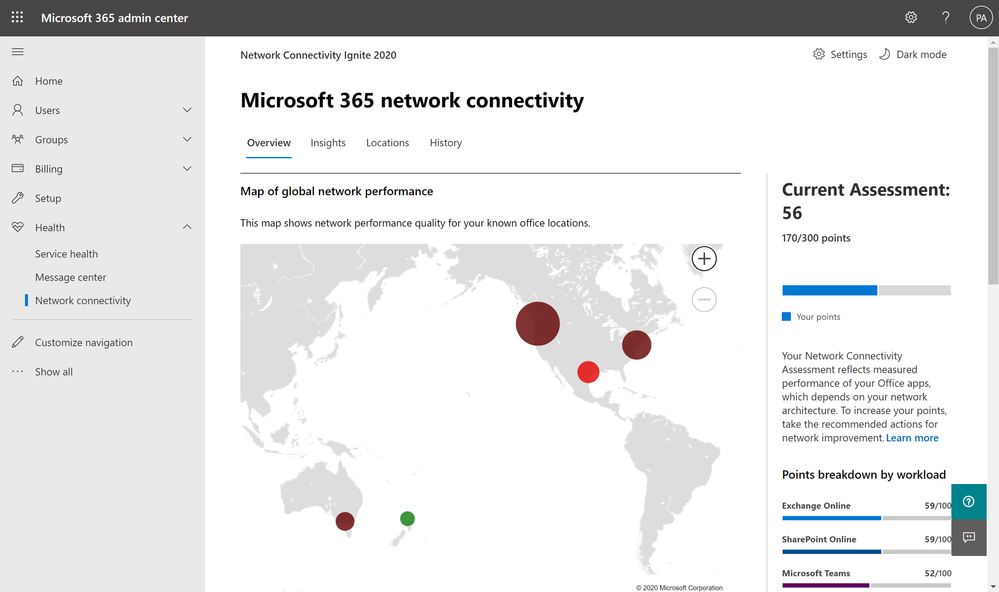Open the app launcher waffle icon
Viewport: 999px width, 592px height.
pos(17,17)
